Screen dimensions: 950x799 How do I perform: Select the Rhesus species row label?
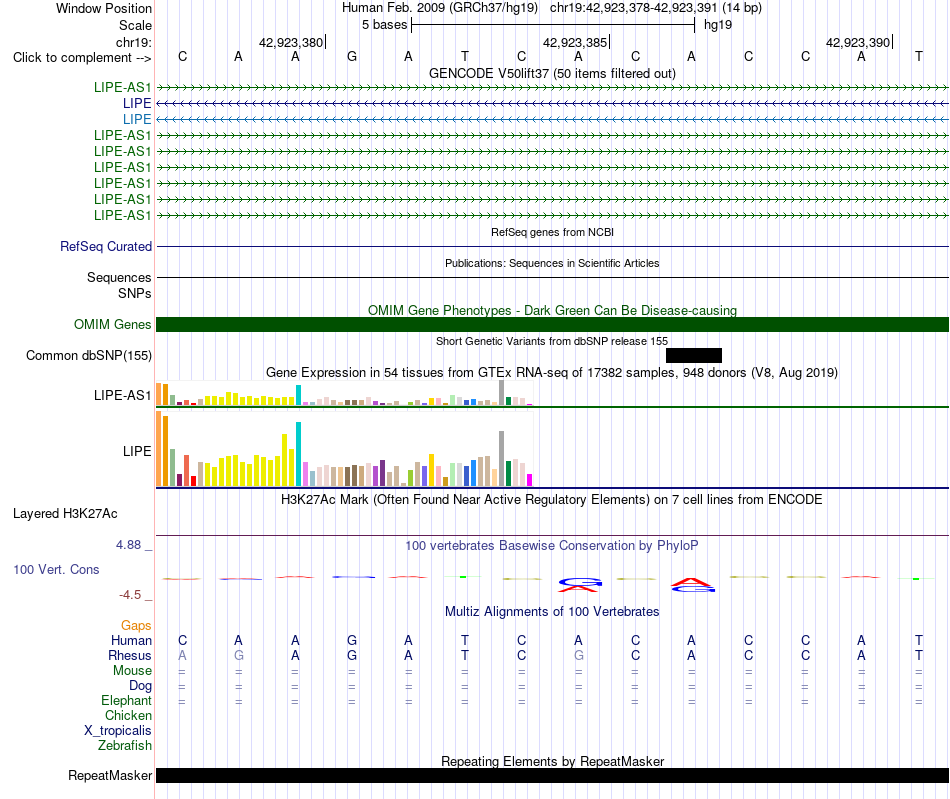[x=130, y=655]
